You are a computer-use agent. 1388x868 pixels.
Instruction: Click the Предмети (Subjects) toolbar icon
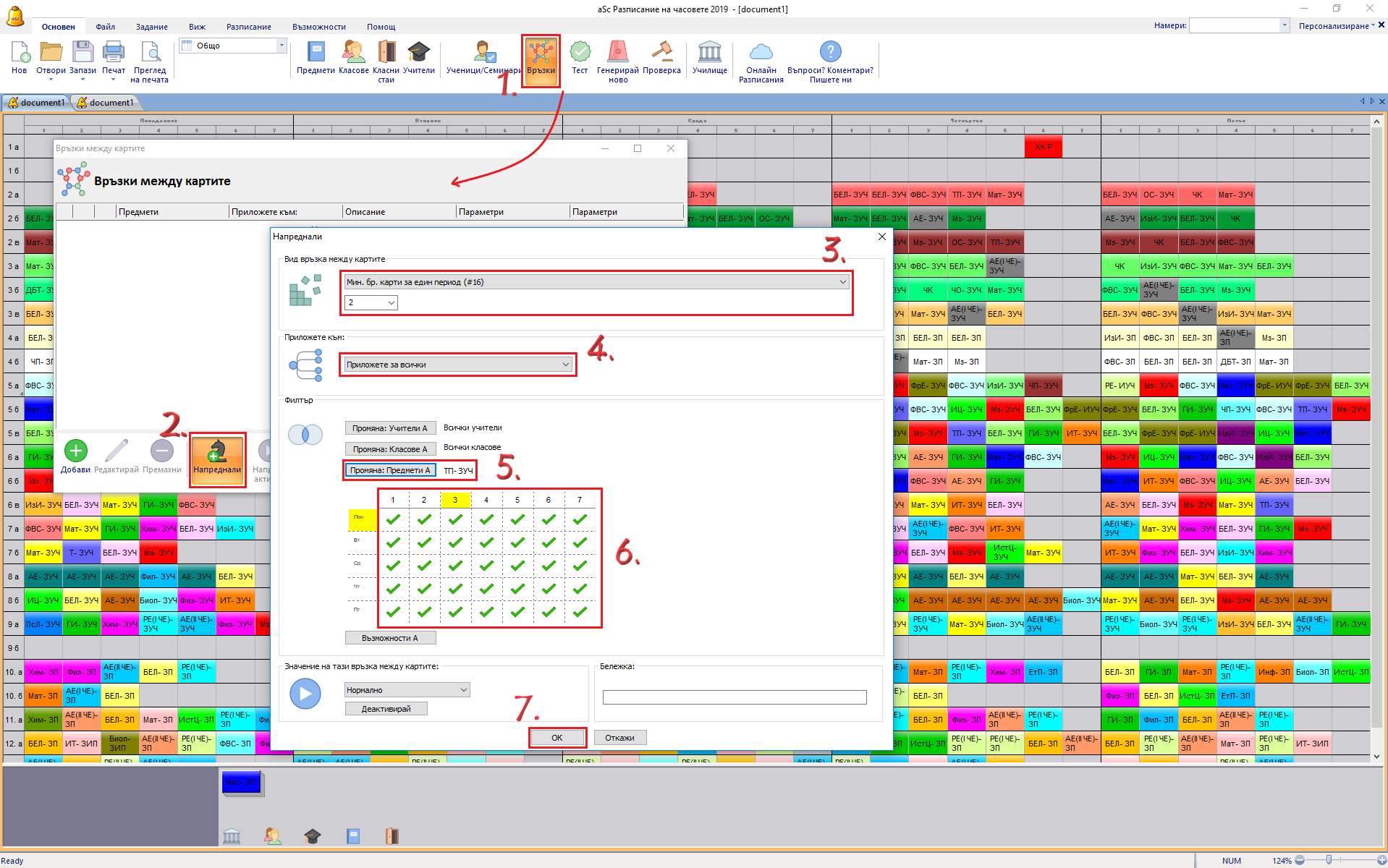pos(316,53)
